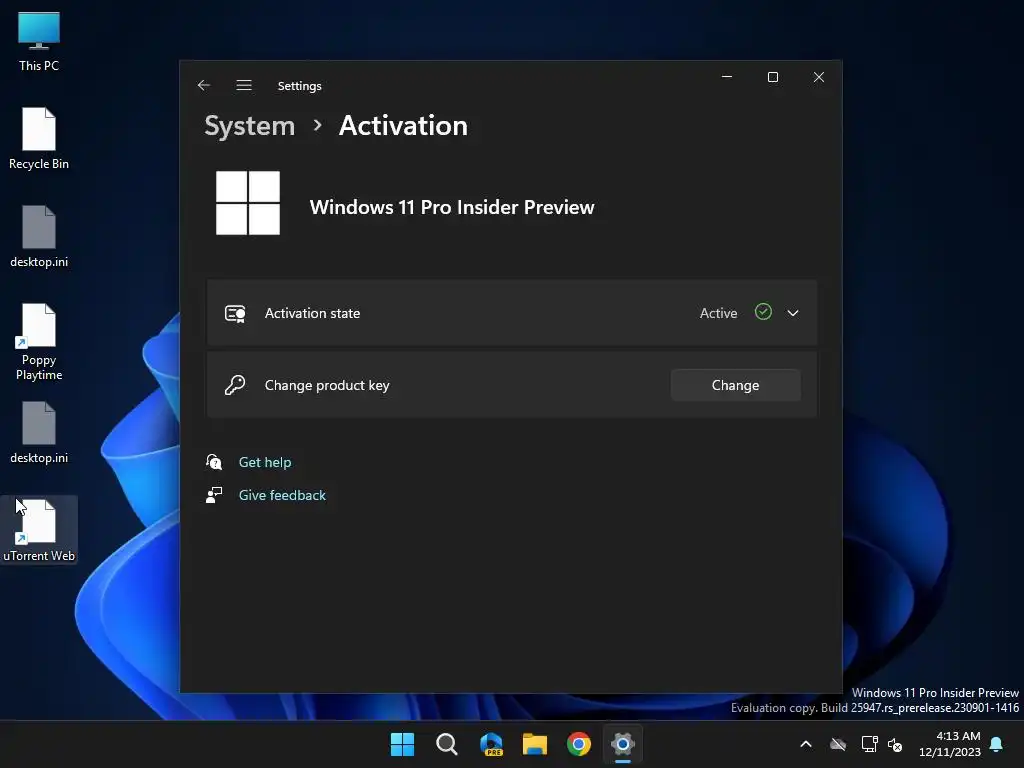This screenshot has width=1024, height=768.
Task: Minimize the Settings window
Action: pyautogui.click(x=727, y=77)
